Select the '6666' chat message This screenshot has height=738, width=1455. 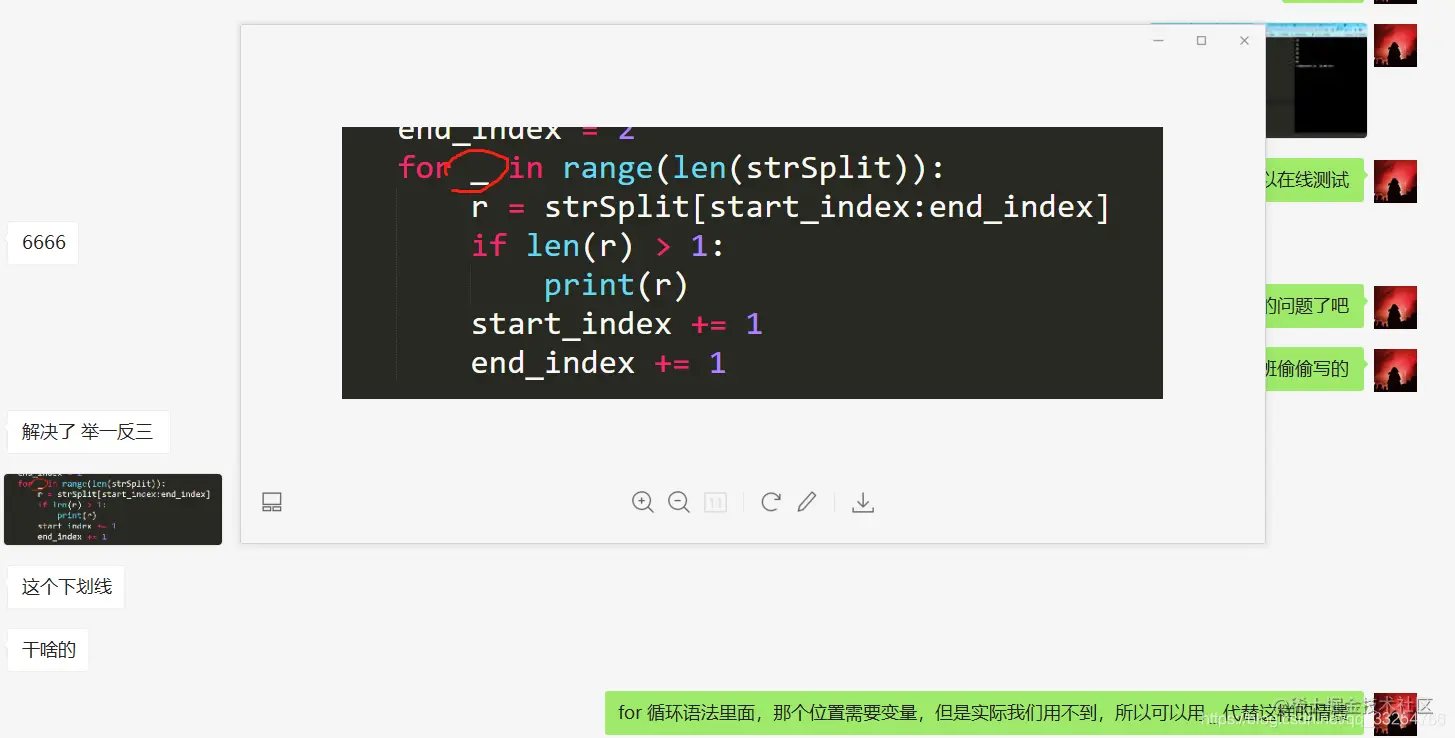[x=44, y=243]
